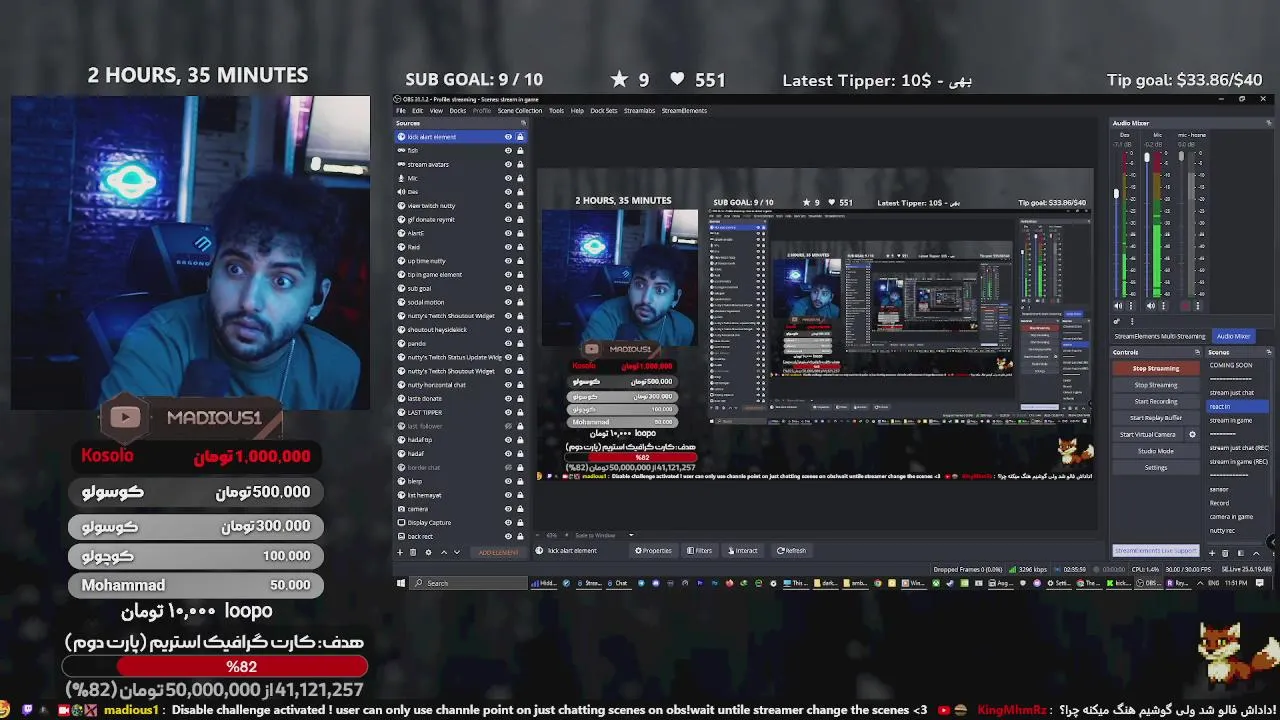
Task: Add a scene with the plus icon under Scenes
Action: 1212,553
